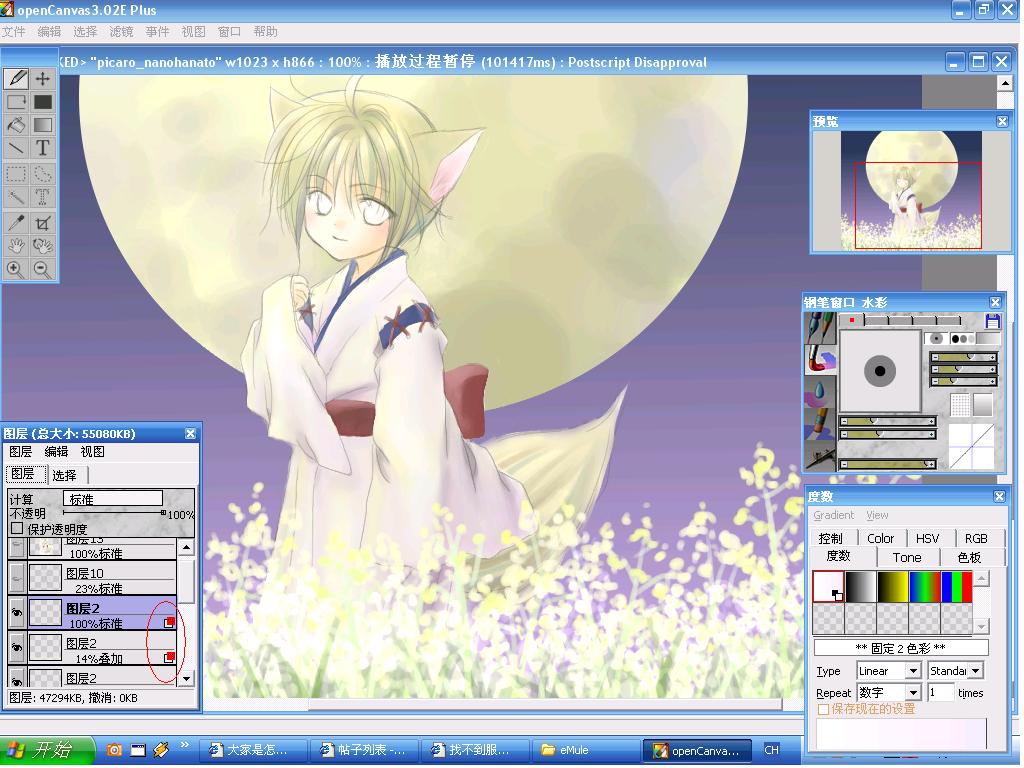The image size is (1024, 768).
Task: Select the Move tool with four arrows
Action: [x=43, y=79]
